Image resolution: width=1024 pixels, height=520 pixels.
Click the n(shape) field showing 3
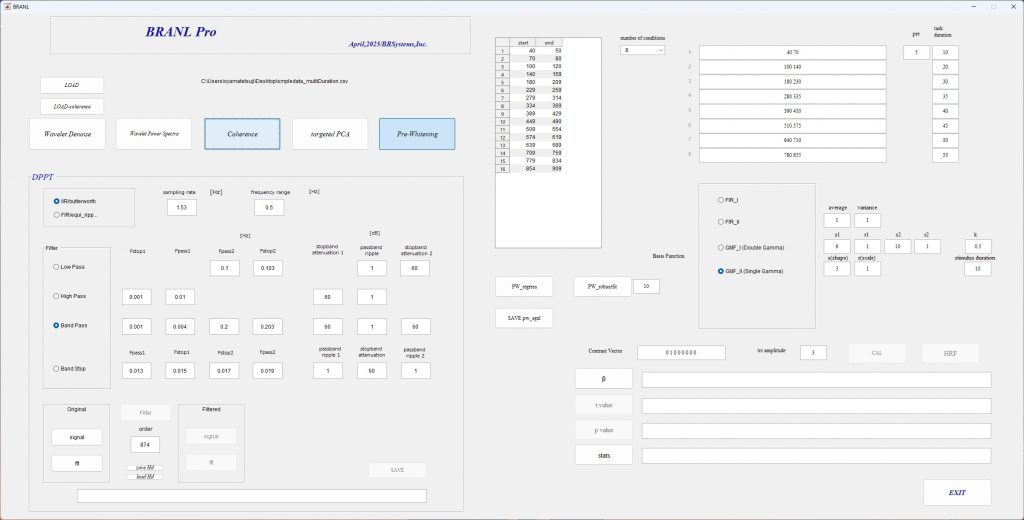coord(837,268)
